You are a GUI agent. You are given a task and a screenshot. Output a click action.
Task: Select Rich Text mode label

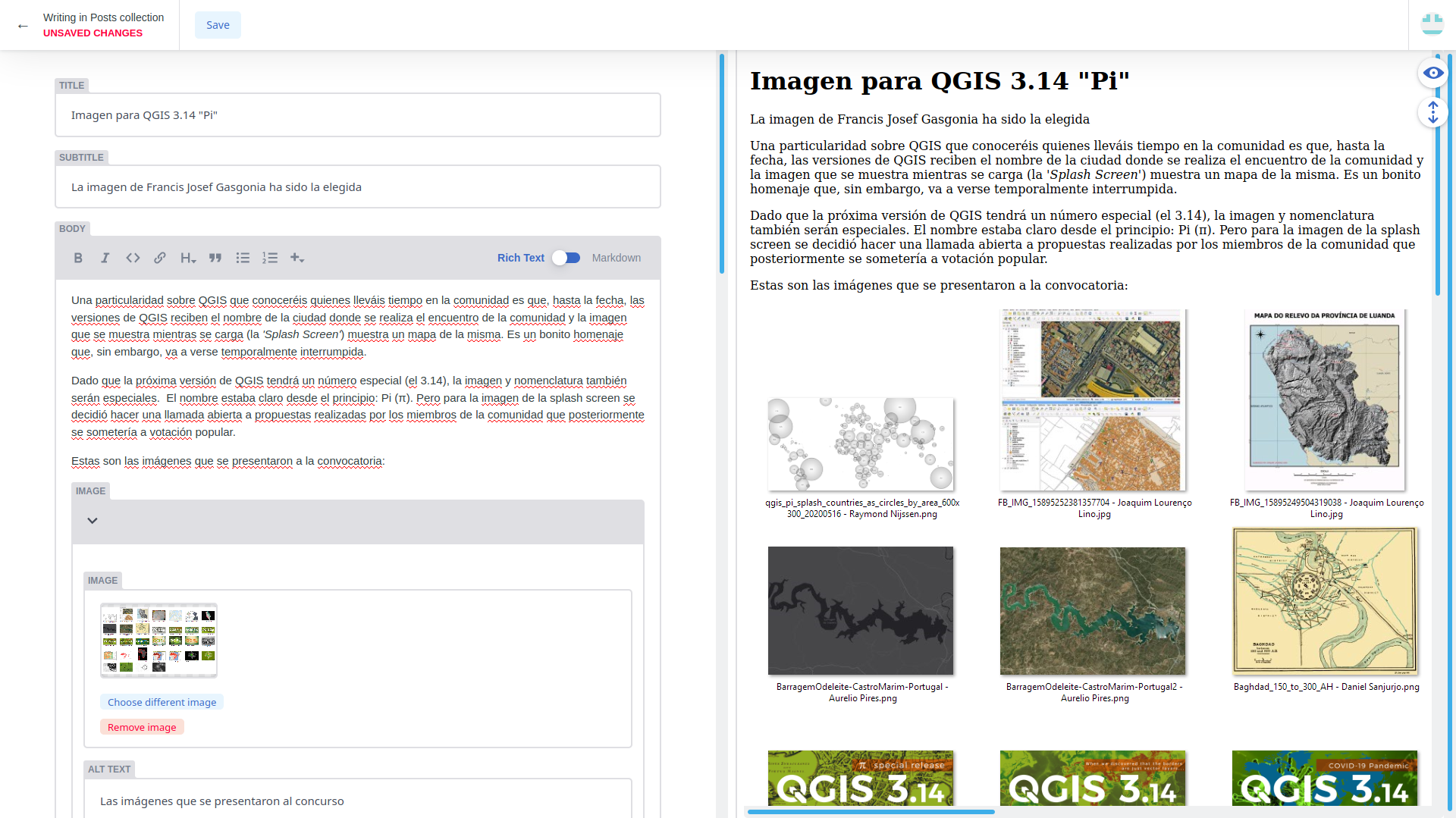(x=521, y=258)
